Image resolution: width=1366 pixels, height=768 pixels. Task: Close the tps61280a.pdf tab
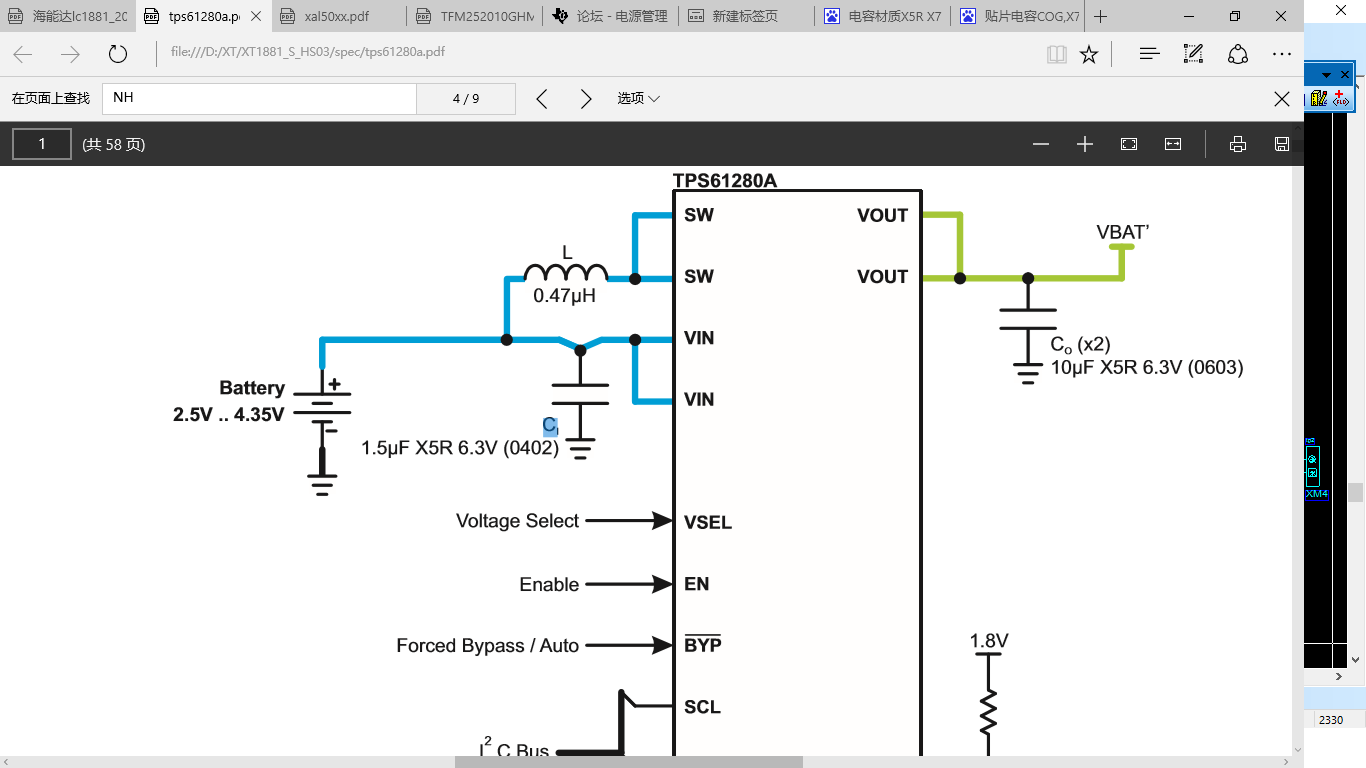257,16
